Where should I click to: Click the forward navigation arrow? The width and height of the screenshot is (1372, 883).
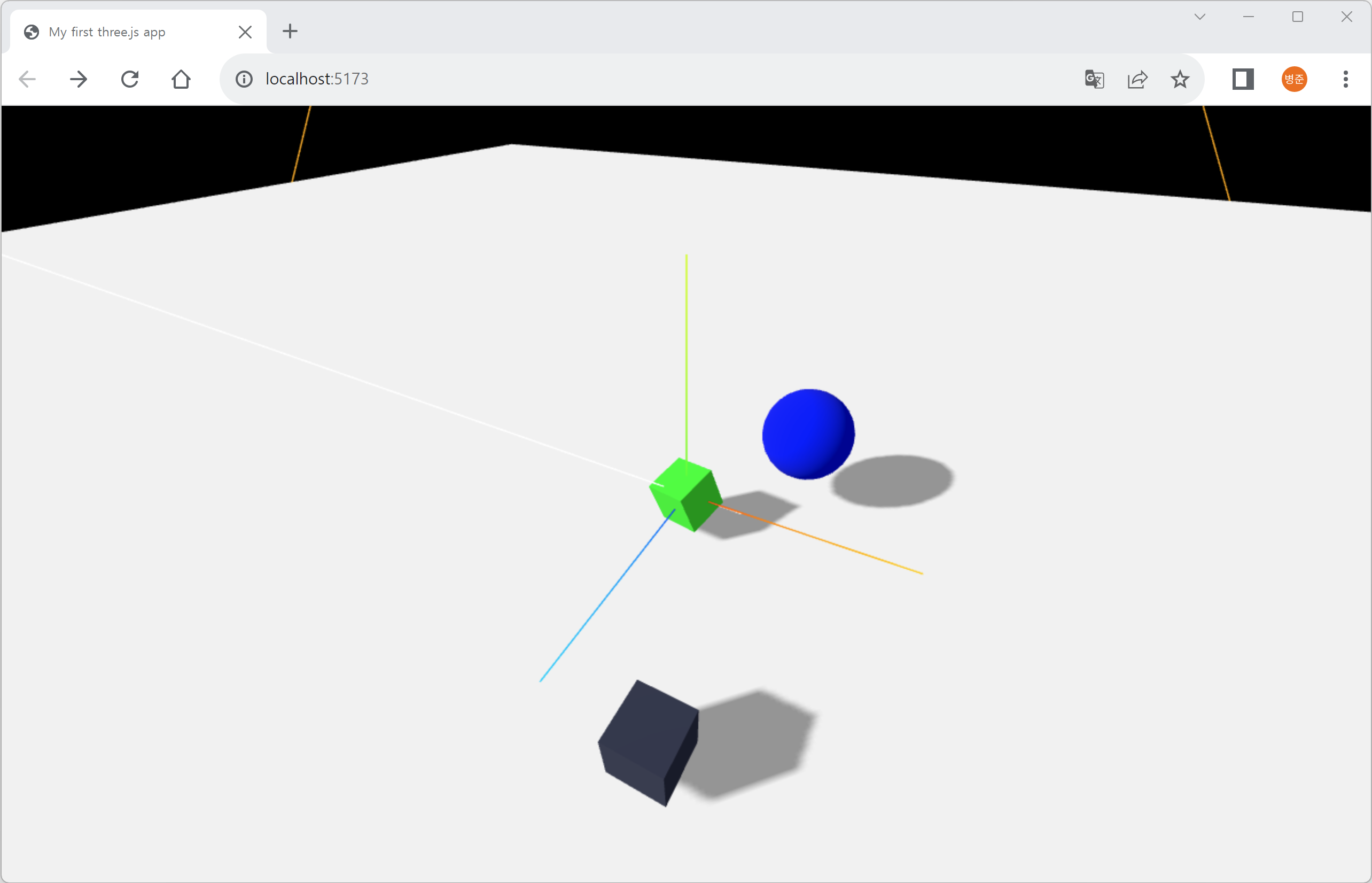(79, 79)
